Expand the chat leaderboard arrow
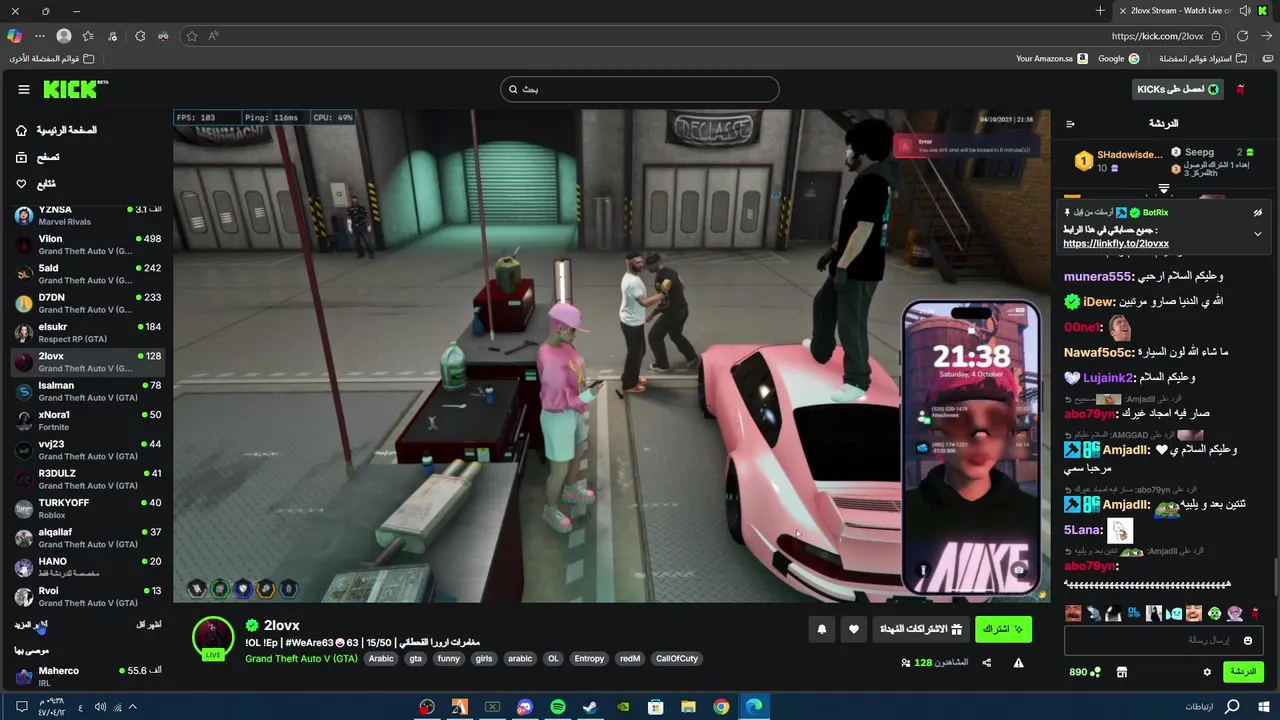 [x=1164, y=188]
